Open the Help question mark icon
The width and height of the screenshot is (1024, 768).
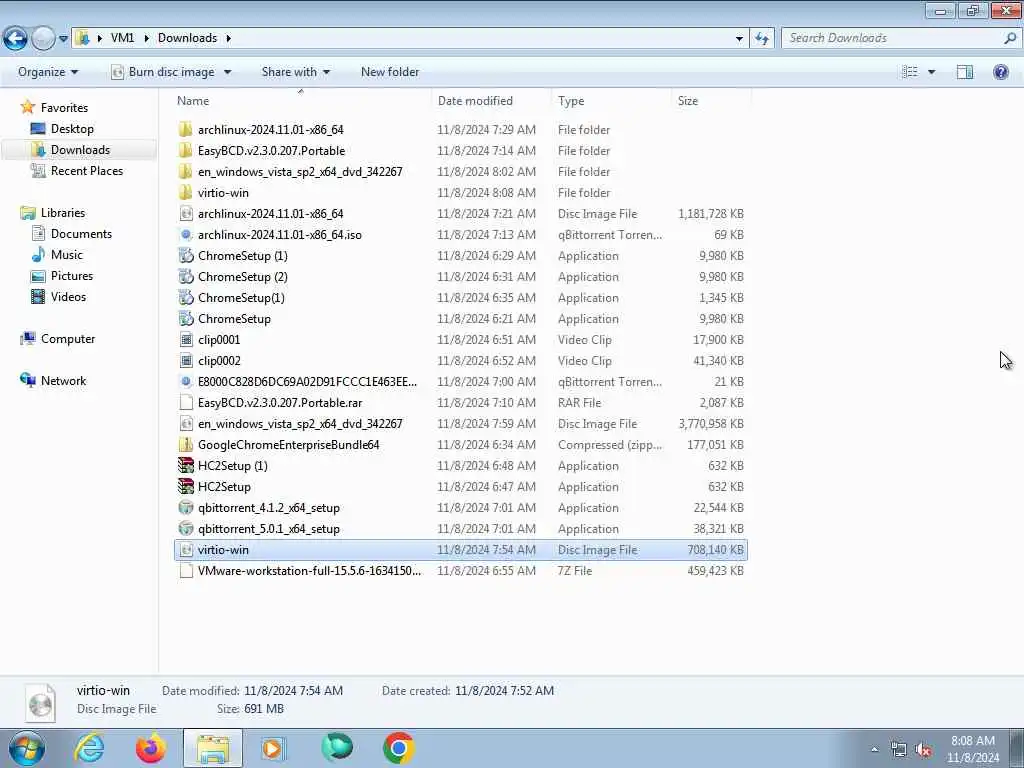(x=1000, y=72)
